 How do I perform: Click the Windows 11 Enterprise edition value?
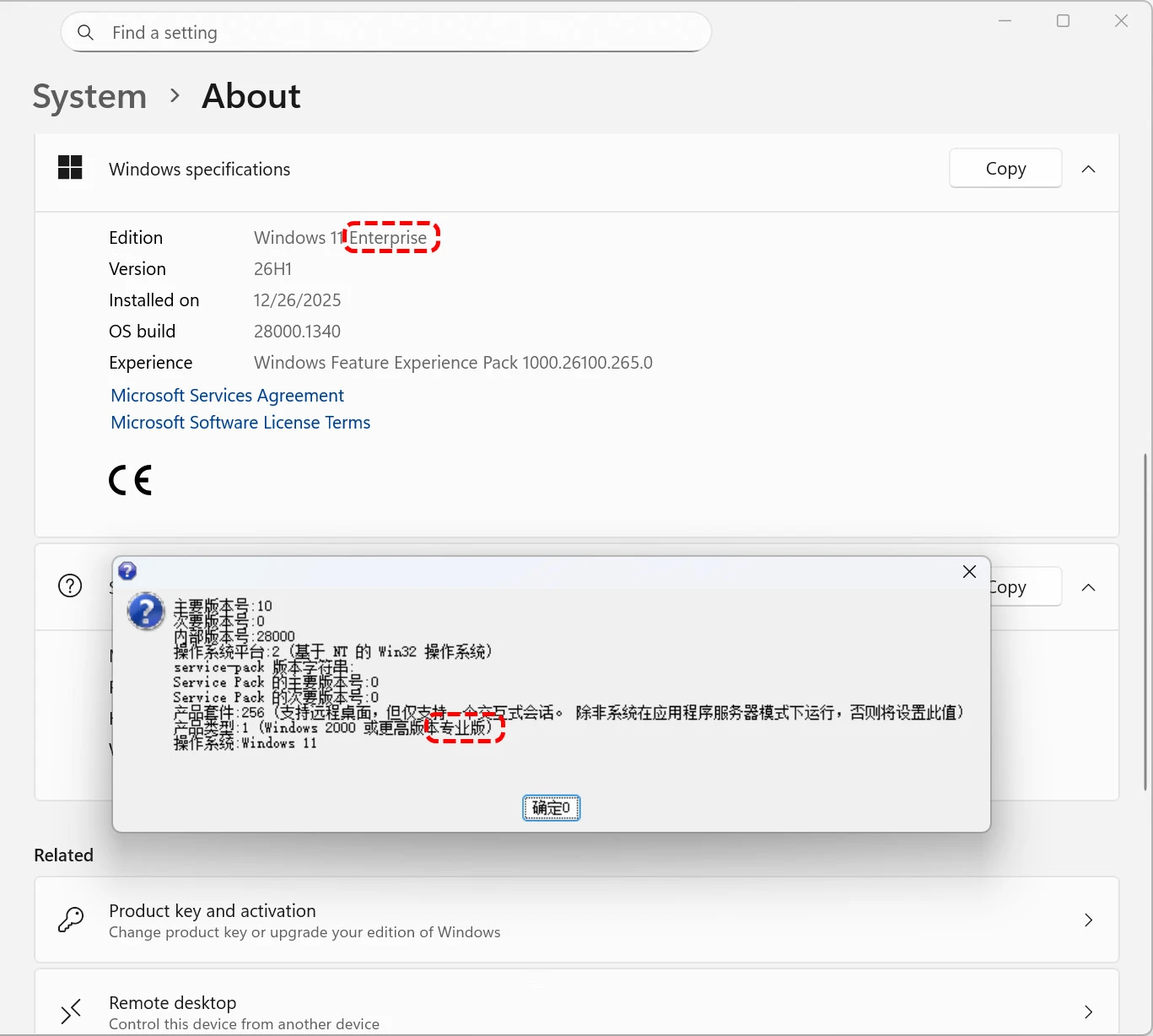click(340, 238)
